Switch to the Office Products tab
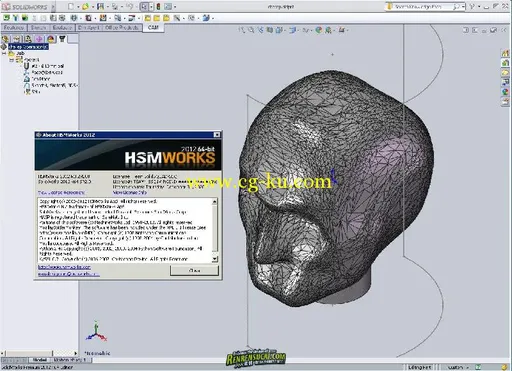512x371 pixels. [122, 28]
